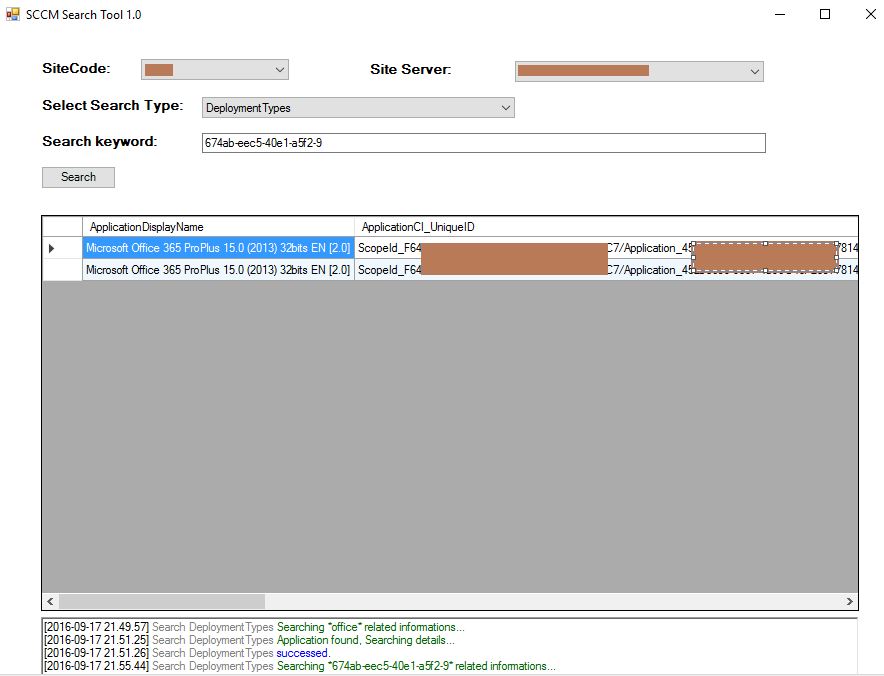Select the highlighted Microsoft Office 365 ProPlus cell
Image resolution: width=884 pixels, height=676 pixels.
click(x=218, y=248)
